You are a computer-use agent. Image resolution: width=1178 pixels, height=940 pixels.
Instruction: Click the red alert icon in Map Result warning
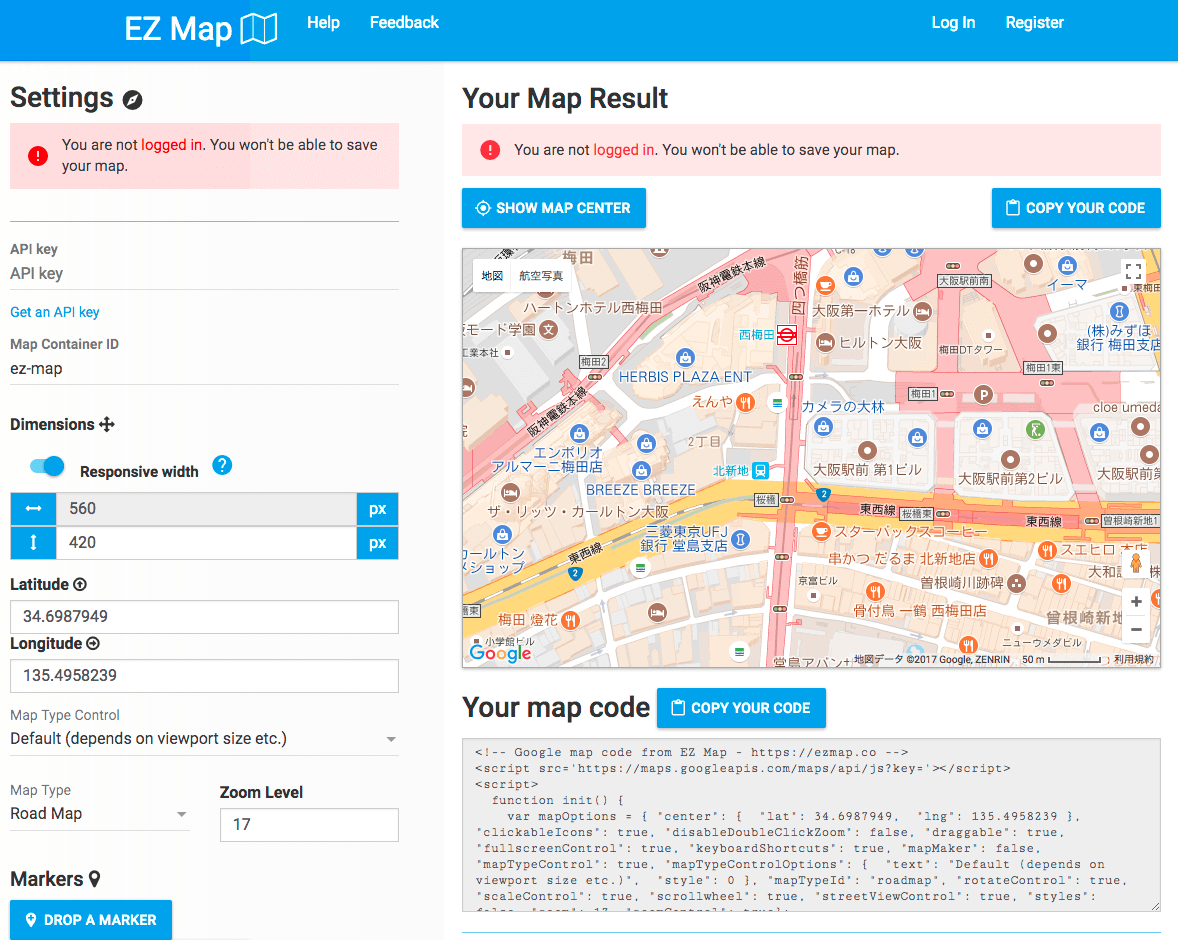click(x=490, y=150)
